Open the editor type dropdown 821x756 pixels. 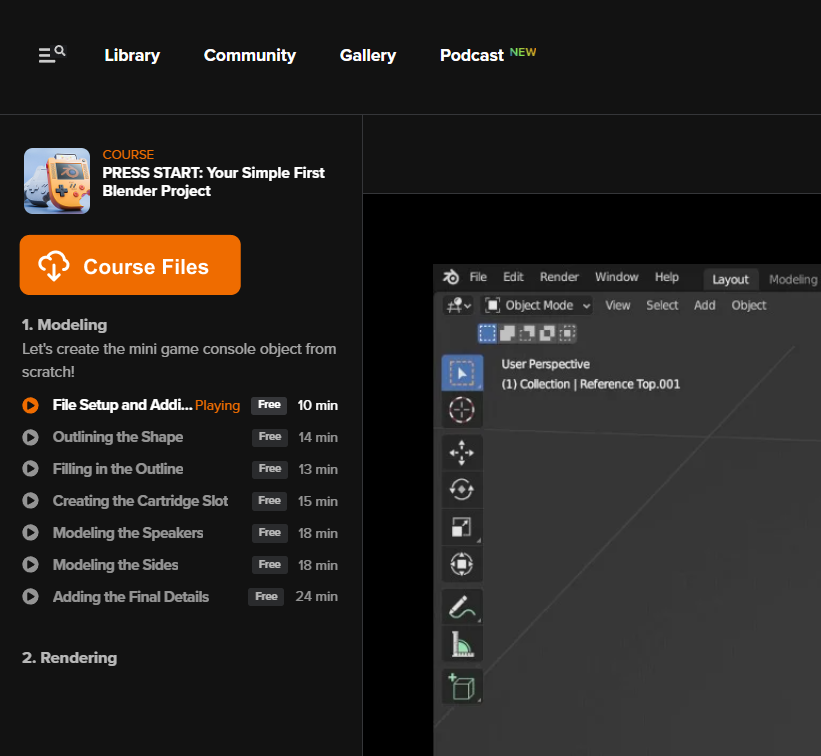point(460,305)
